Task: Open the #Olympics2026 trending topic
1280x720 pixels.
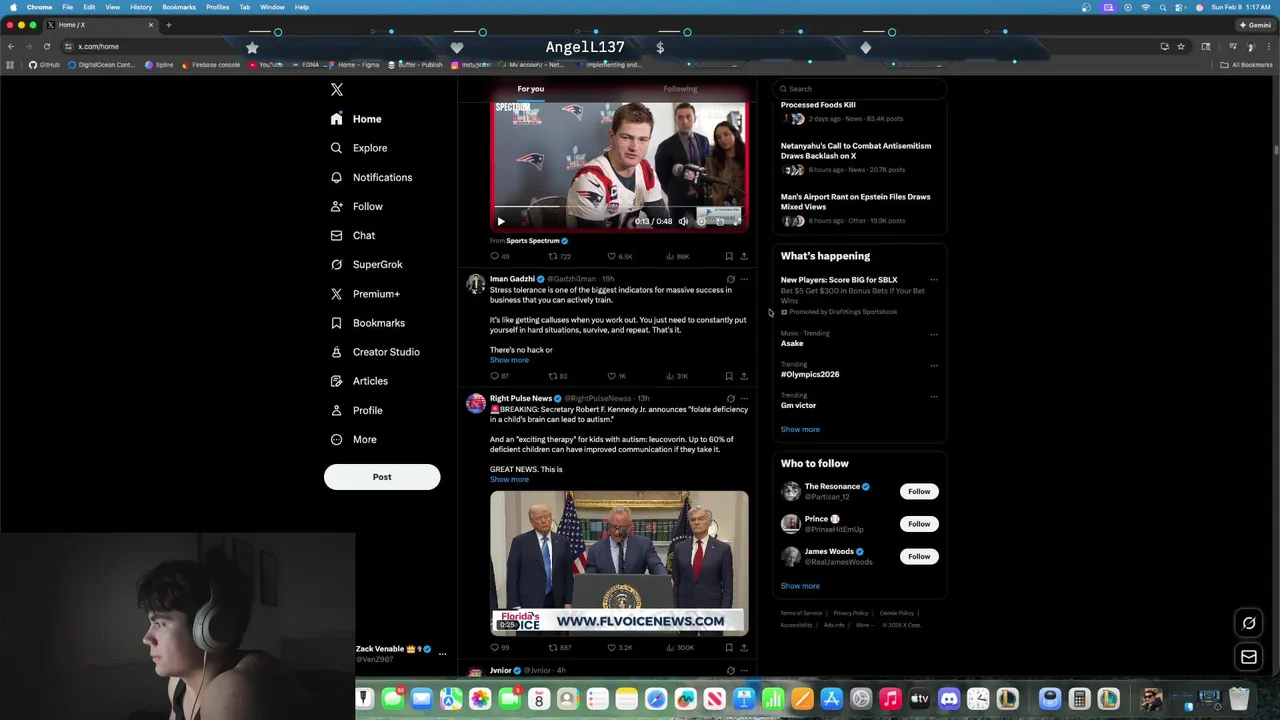Action: tap(810, 374)
